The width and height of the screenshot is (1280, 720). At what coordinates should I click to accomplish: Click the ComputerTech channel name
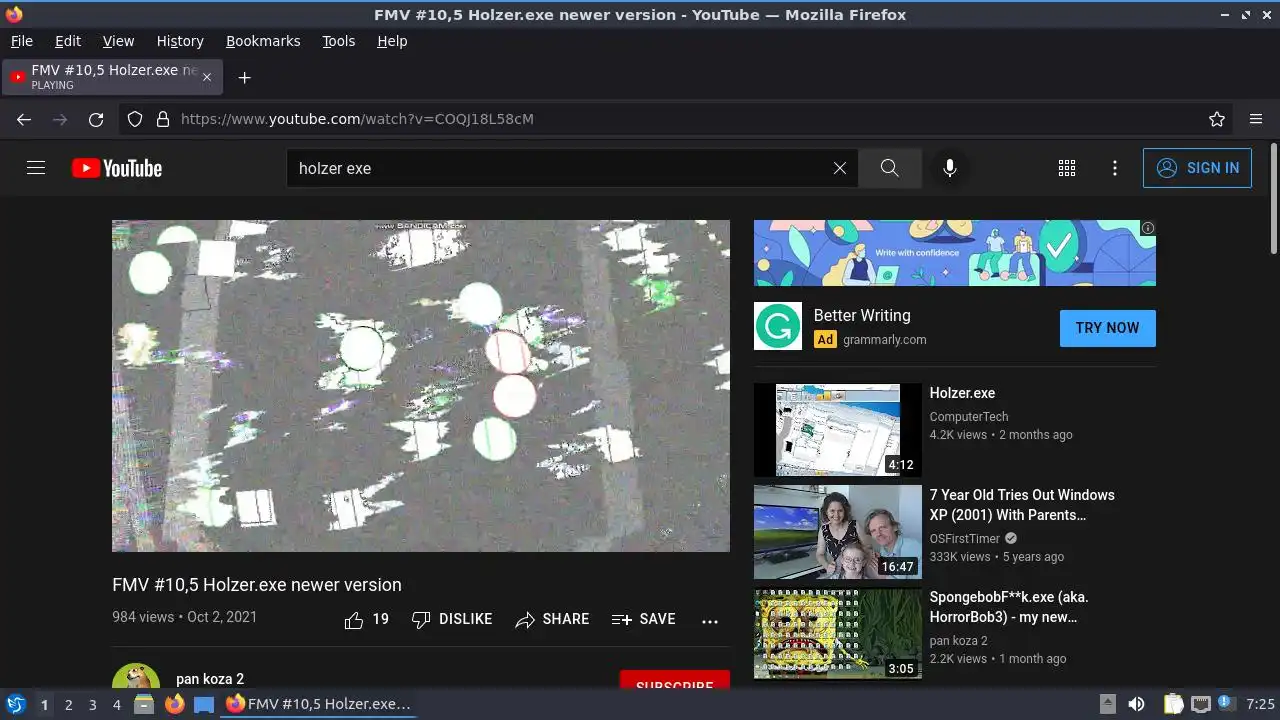pyautogui.click(x=969, y=417)
